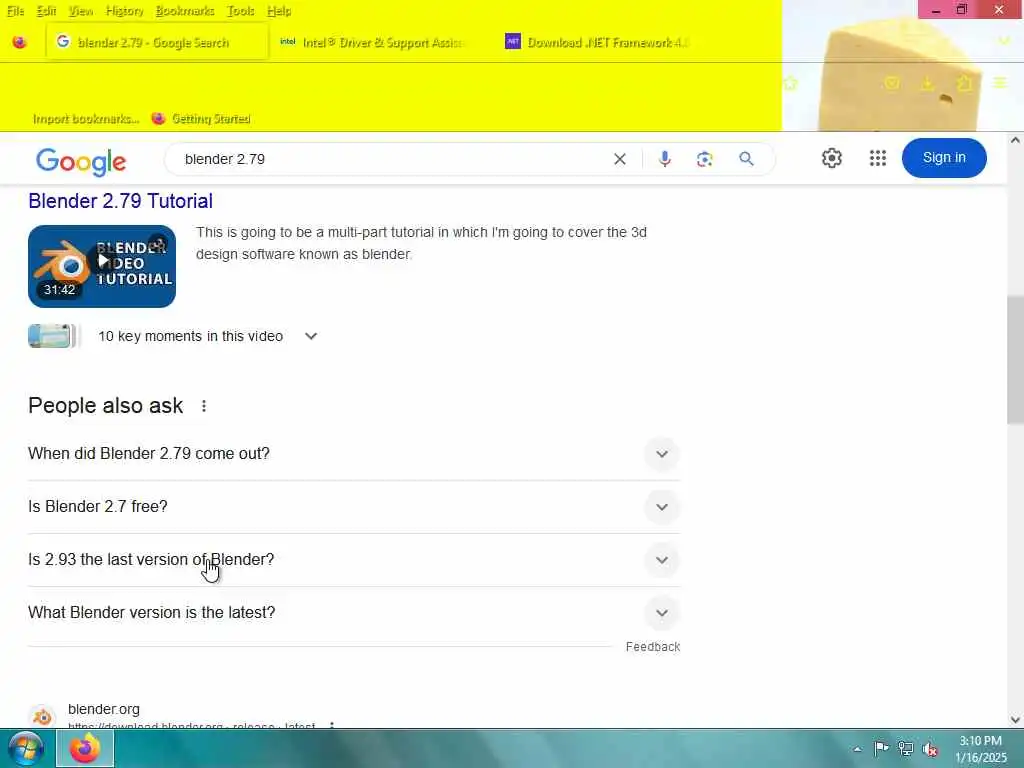Show hidden system tray icons

[x=857, y=749]
